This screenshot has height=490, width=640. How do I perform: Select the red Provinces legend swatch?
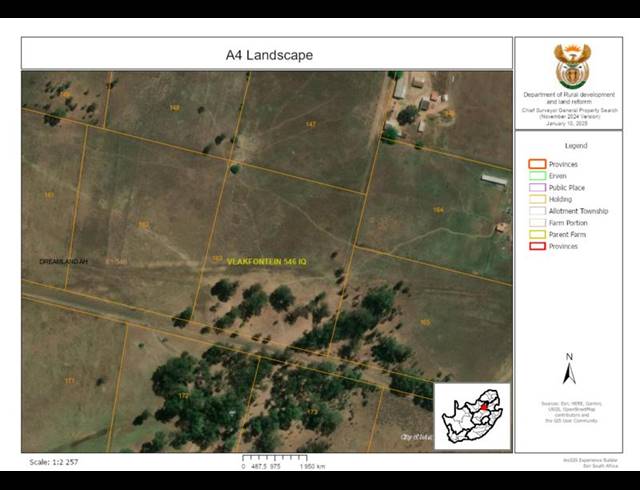click(537, 246)
